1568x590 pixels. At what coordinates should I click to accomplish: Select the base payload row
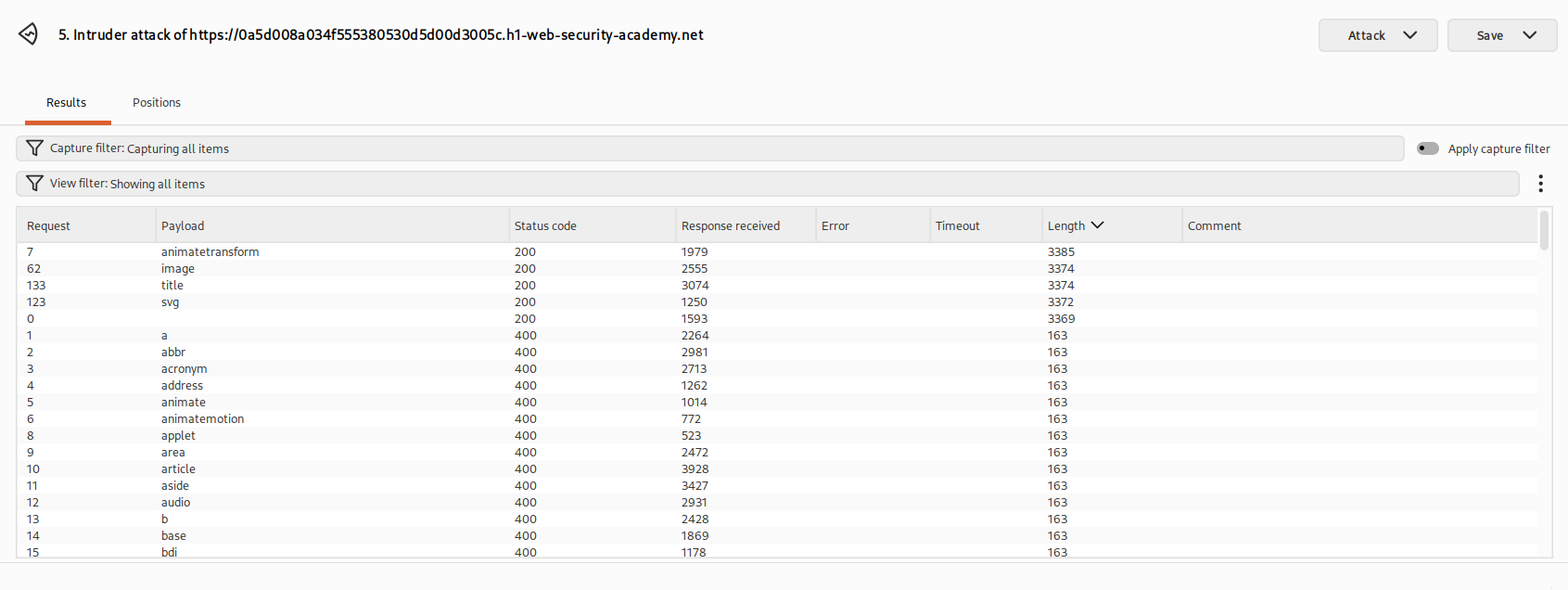click(x=777, y=536)
